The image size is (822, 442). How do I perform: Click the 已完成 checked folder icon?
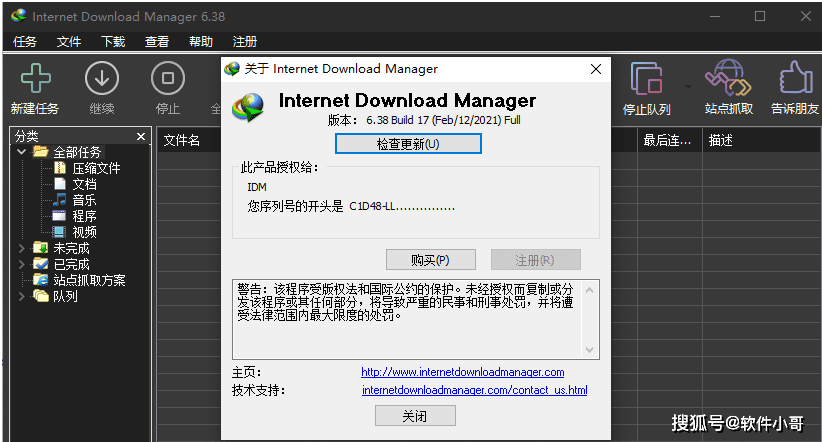(40, 264)
